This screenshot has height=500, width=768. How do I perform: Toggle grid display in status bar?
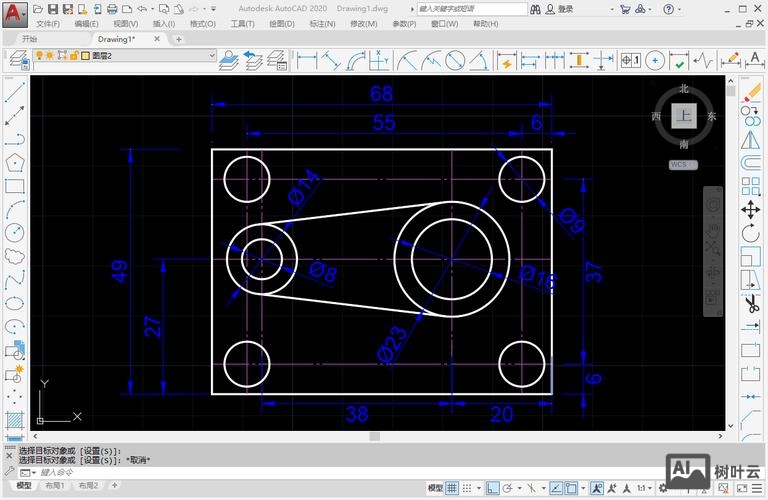453,488
